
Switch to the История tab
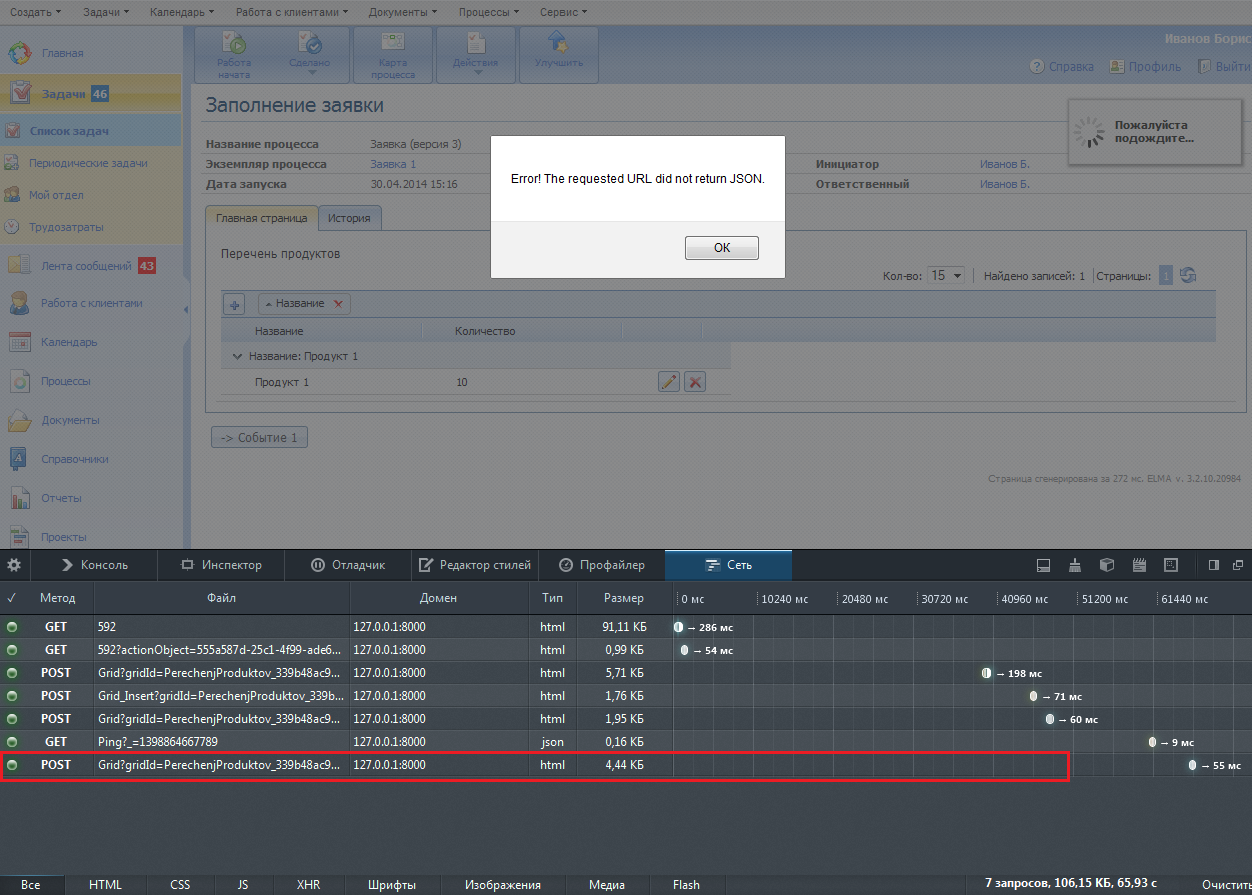[349, 218]
